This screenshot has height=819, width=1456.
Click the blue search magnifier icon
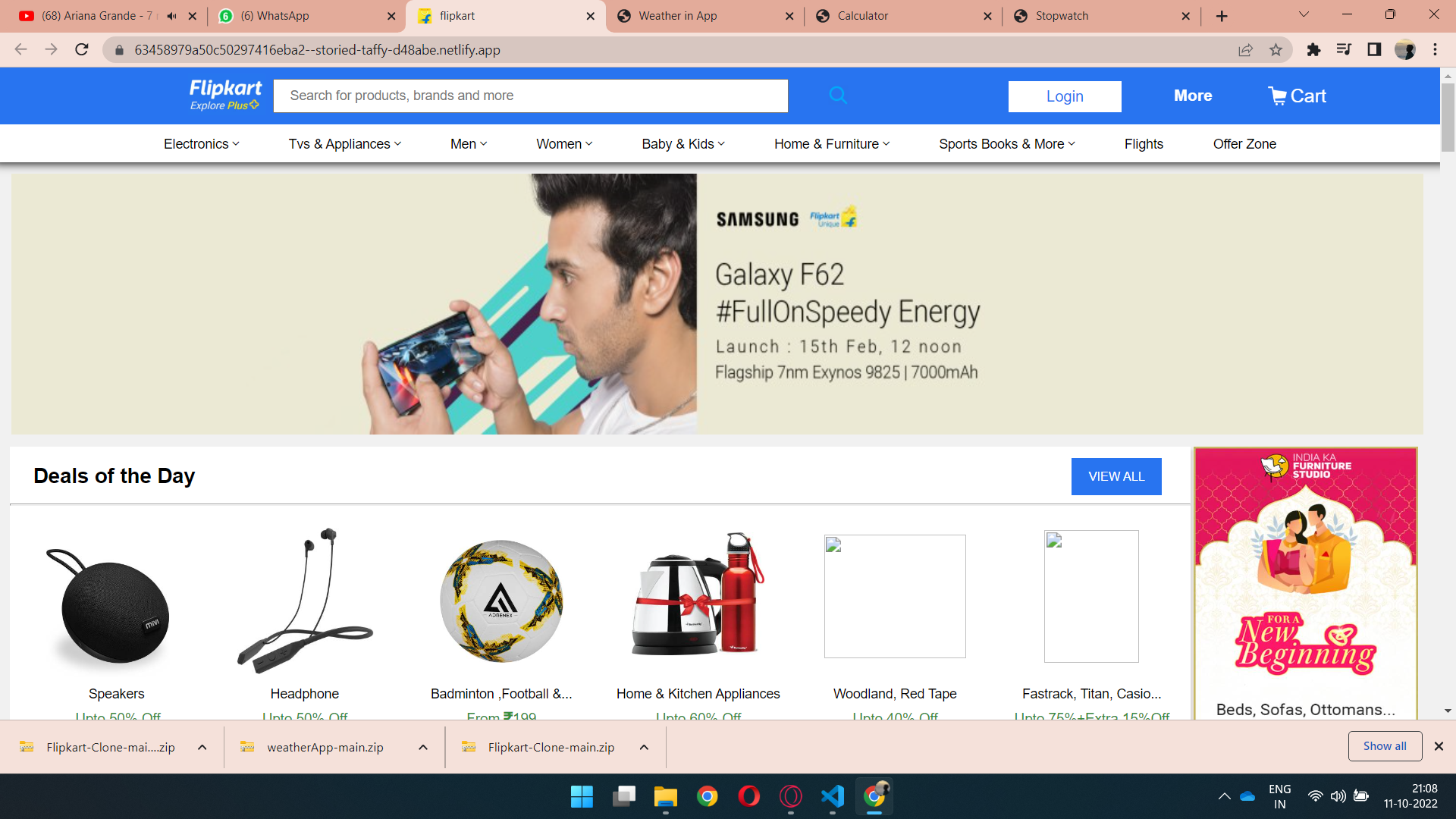[838, 96]
